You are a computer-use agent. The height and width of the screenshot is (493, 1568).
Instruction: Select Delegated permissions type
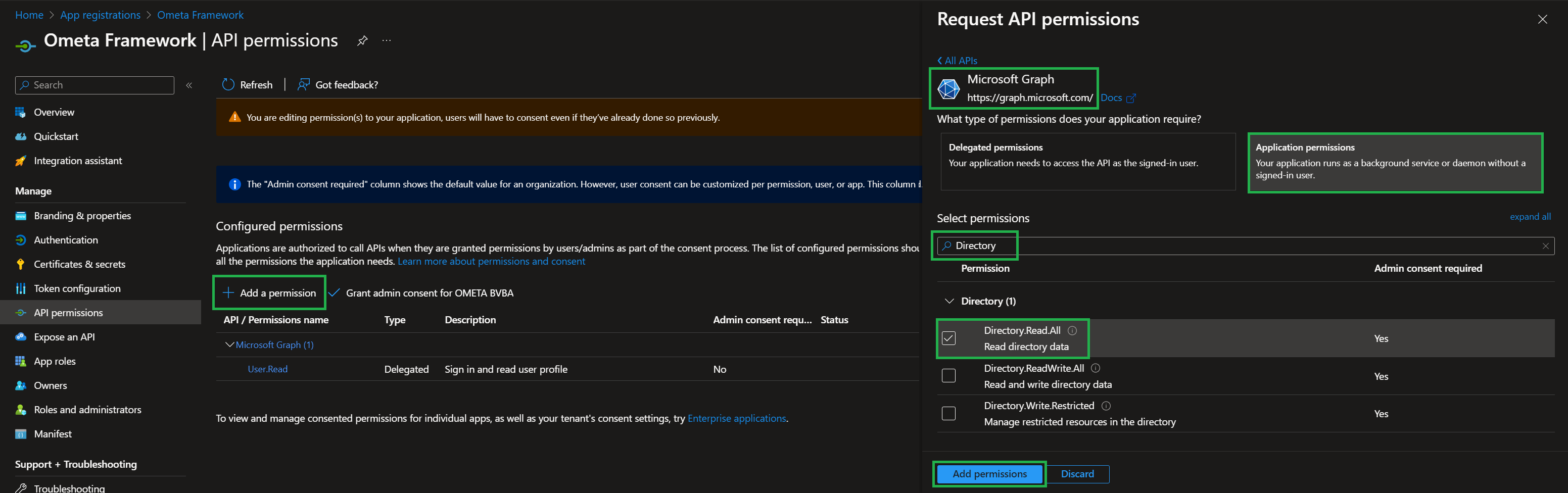(x=1088, y=162)
